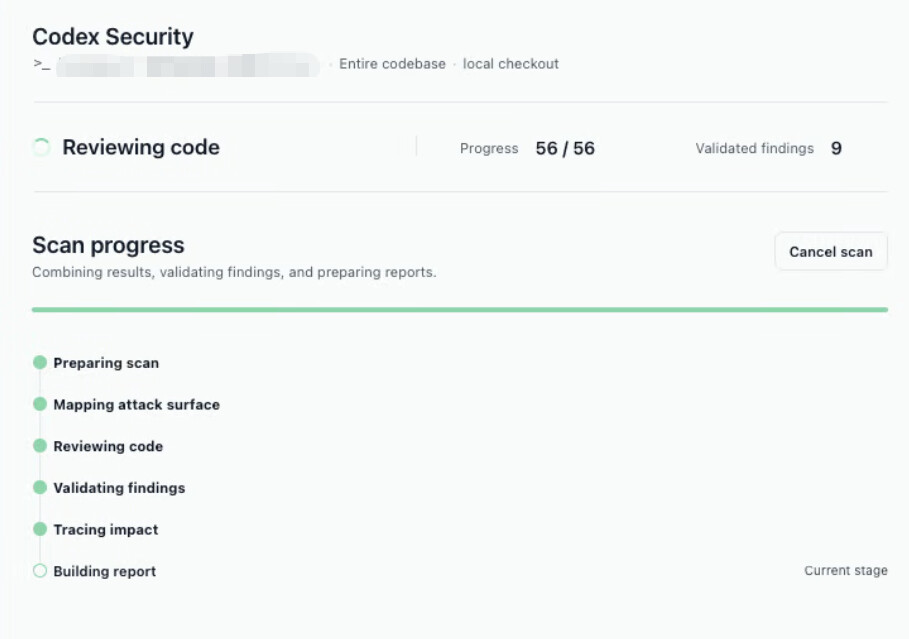Click the Validating findings stage dot
The image size is (909, 639).
tap(40, 487)
